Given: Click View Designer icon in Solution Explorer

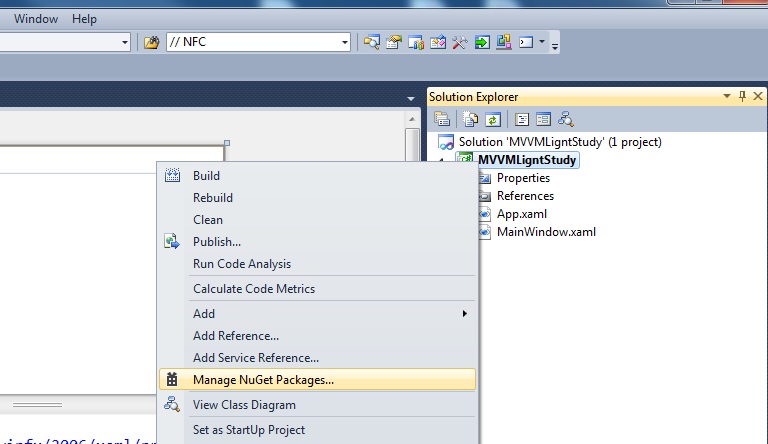Looking at the screenshot, I should [543, 119].
